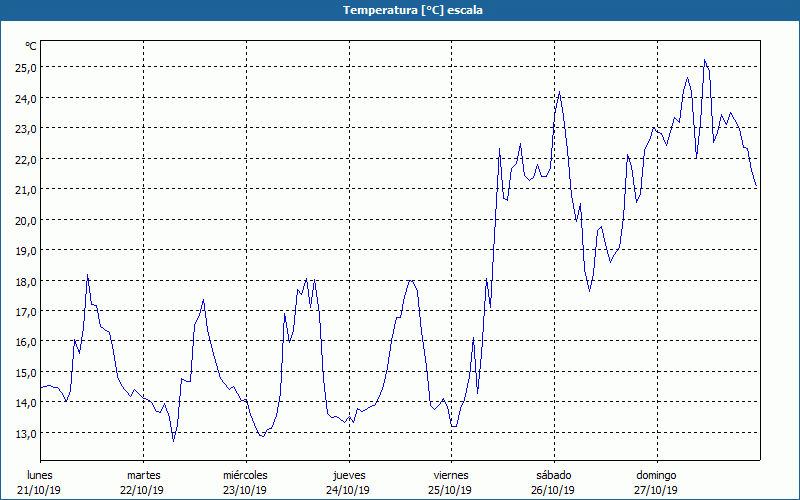Click the "viernes" day label
Image resolution: width=800 pixels, height=500 pixels.
pyautogui.click(x=451, y=475)
